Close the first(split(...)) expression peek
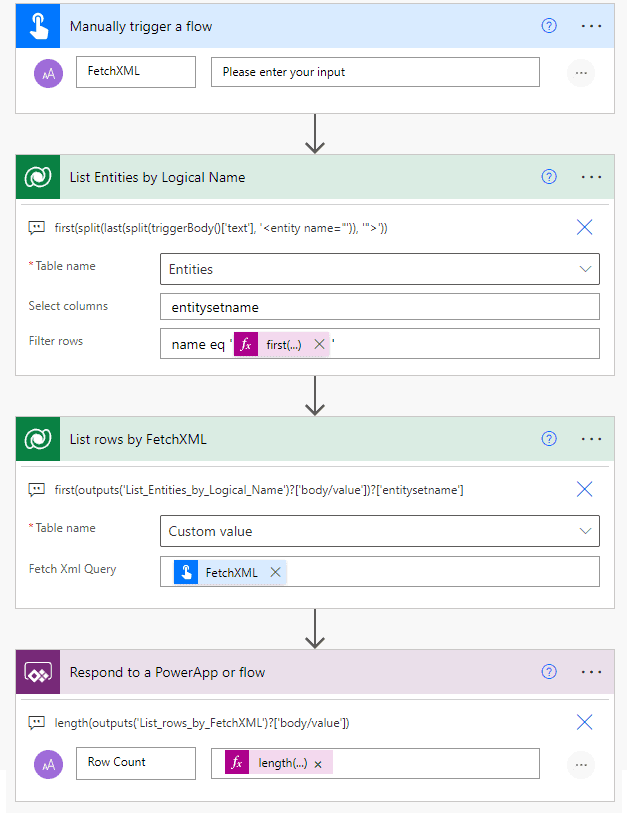627x813 pixels. [585, 227]
